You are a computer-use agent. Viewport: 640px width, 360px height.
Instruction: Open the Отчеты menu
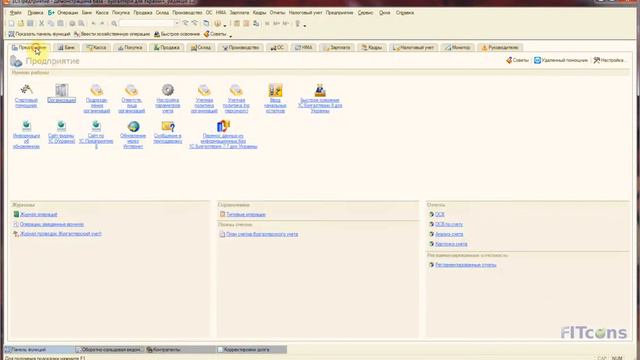277,13
